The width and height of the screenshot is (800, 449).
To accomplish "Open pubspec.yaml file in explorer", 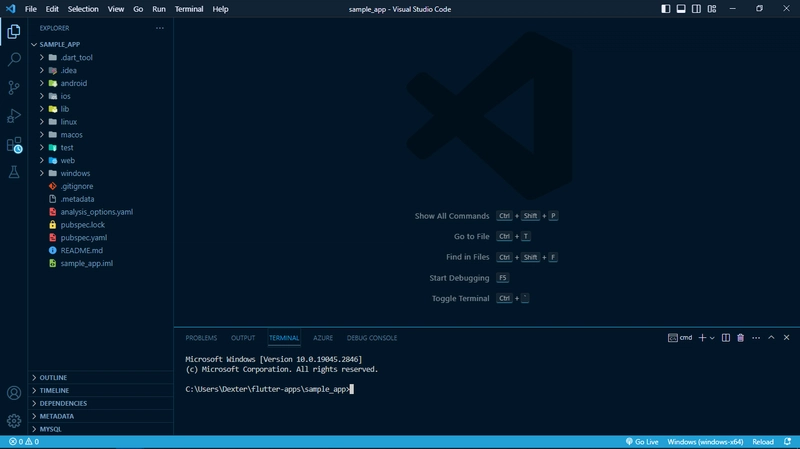I will (x=83, y=237).
